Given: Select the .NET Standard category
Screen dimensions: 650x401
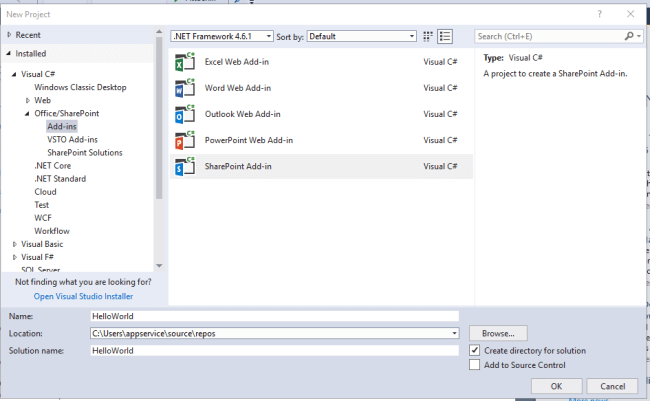Looking at the screenshot, I should [60, 179].
